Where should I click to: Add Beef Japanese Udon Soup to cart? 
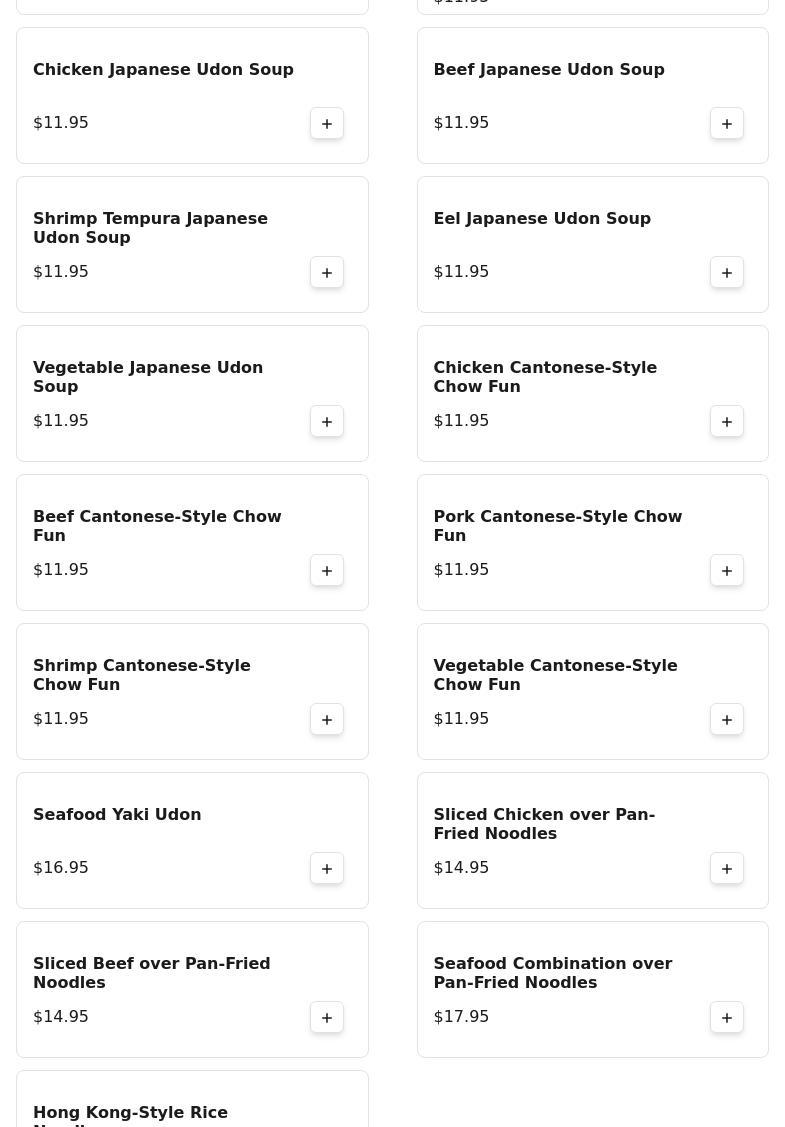[727, 123]
